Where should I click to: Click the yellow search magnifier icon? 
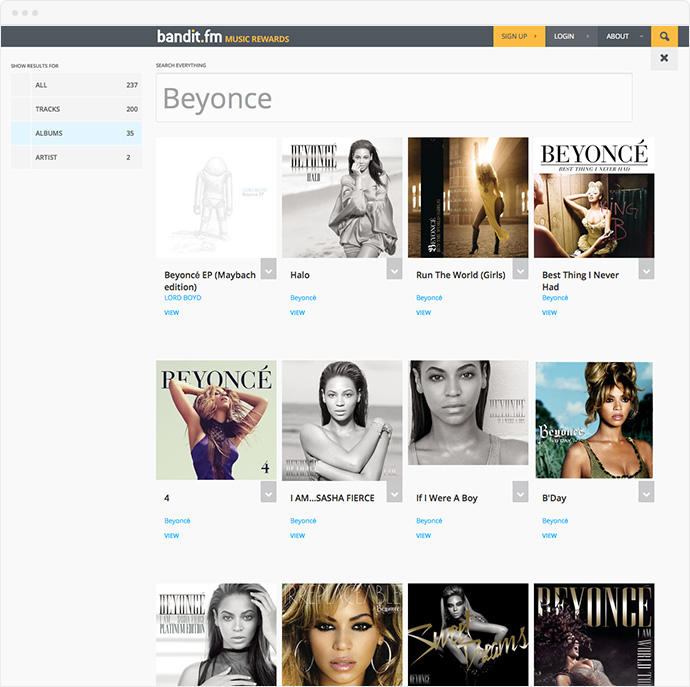point(664,37)
